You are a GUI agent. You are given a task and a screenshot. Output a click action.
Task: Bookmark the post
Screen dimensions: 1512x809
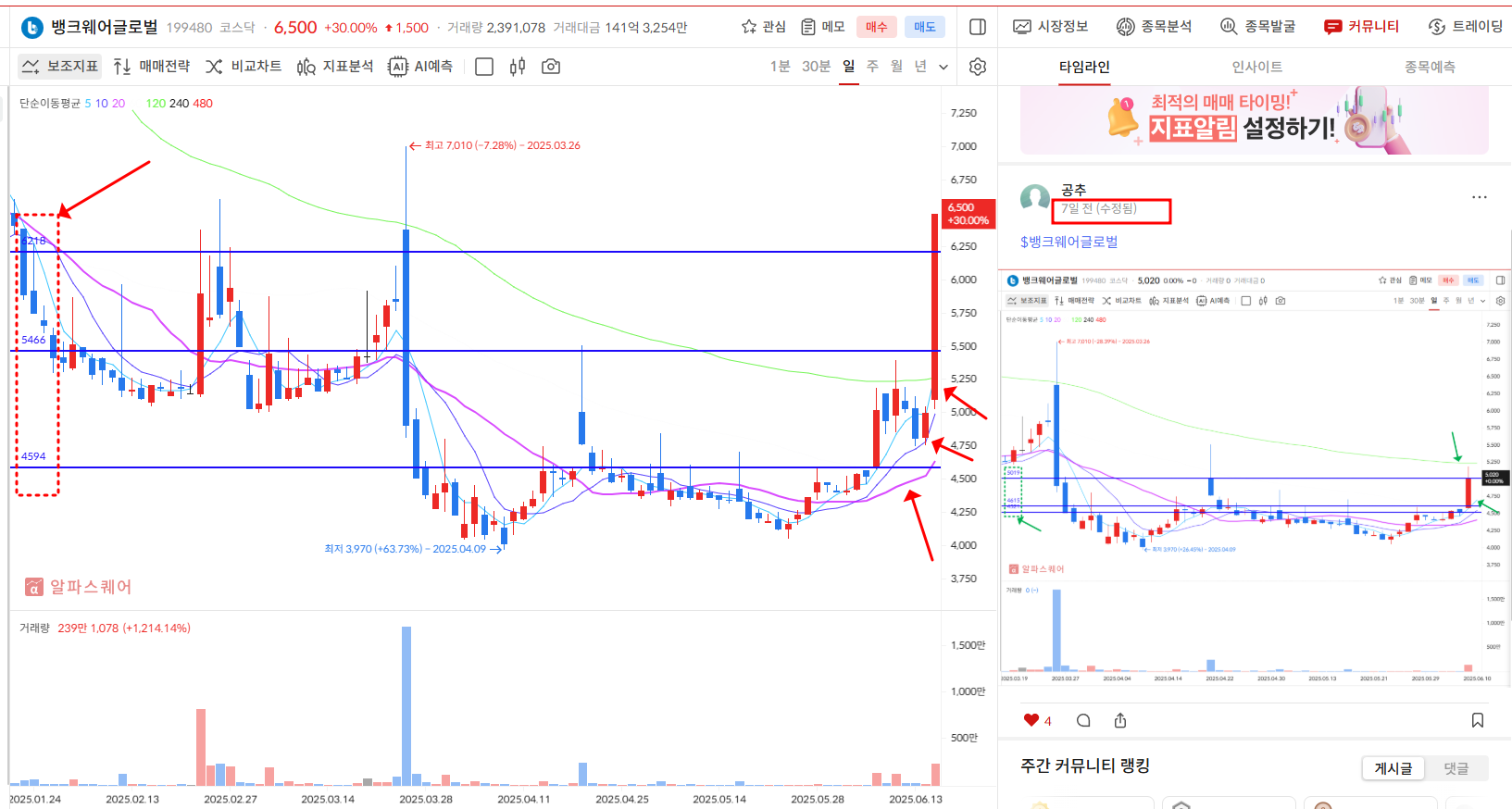(x=1478, y=720)
